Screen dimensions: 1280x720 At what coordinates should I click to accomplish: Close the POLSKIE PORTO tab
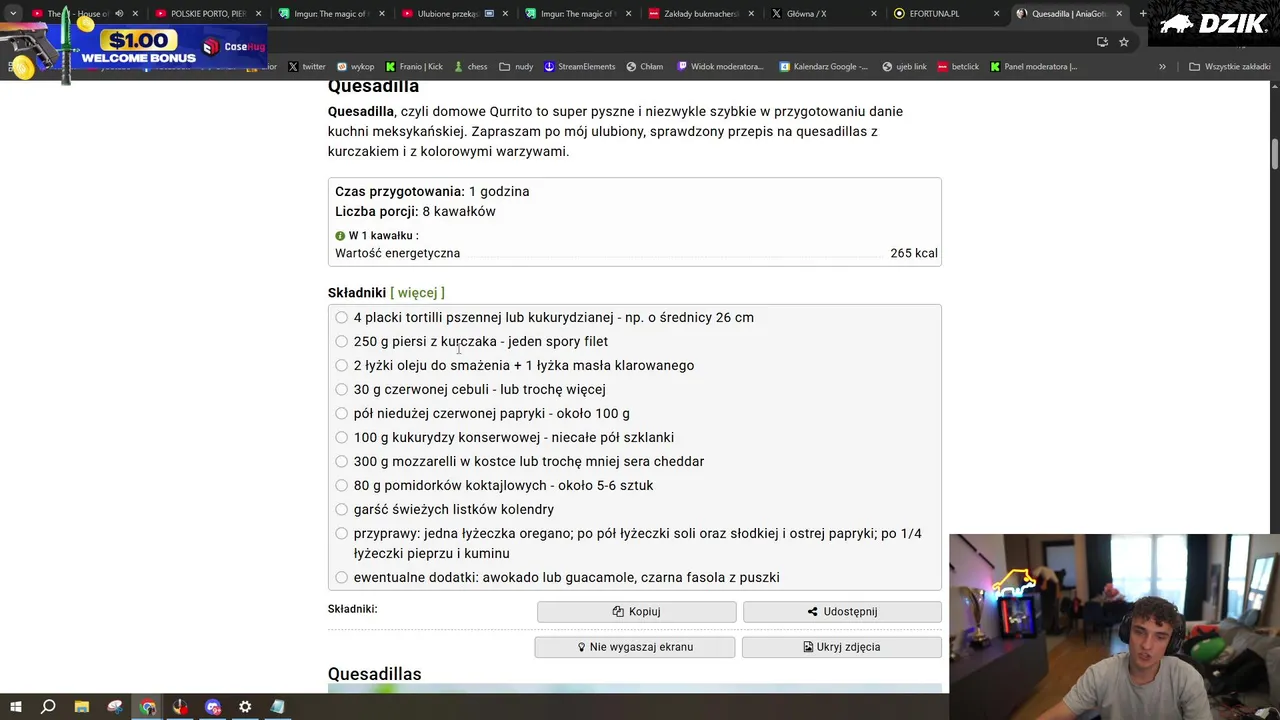258,14
